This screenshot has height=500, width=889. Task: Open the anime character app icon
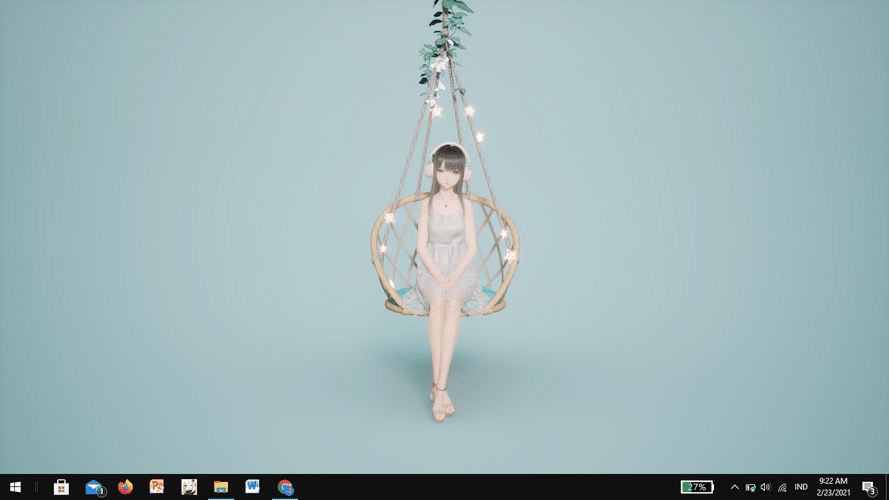tap(189, 487)
